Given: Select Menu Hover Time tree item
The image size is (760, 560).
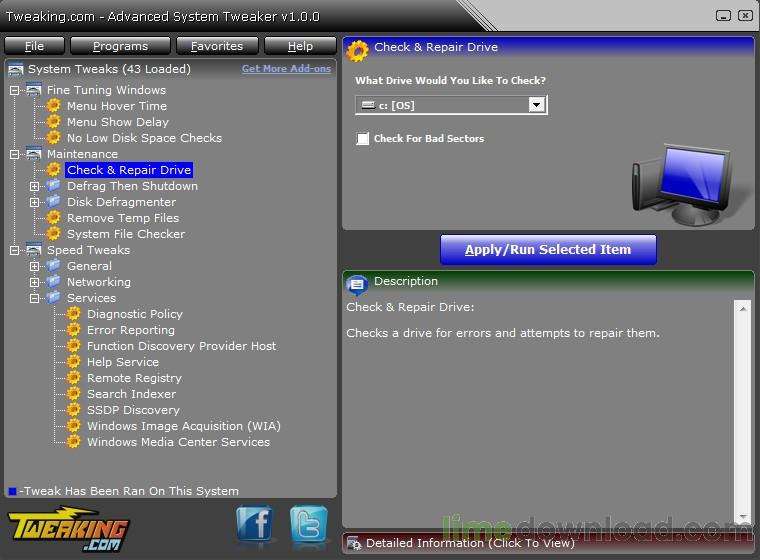Looking at the screenshot, I should (117, 106).
